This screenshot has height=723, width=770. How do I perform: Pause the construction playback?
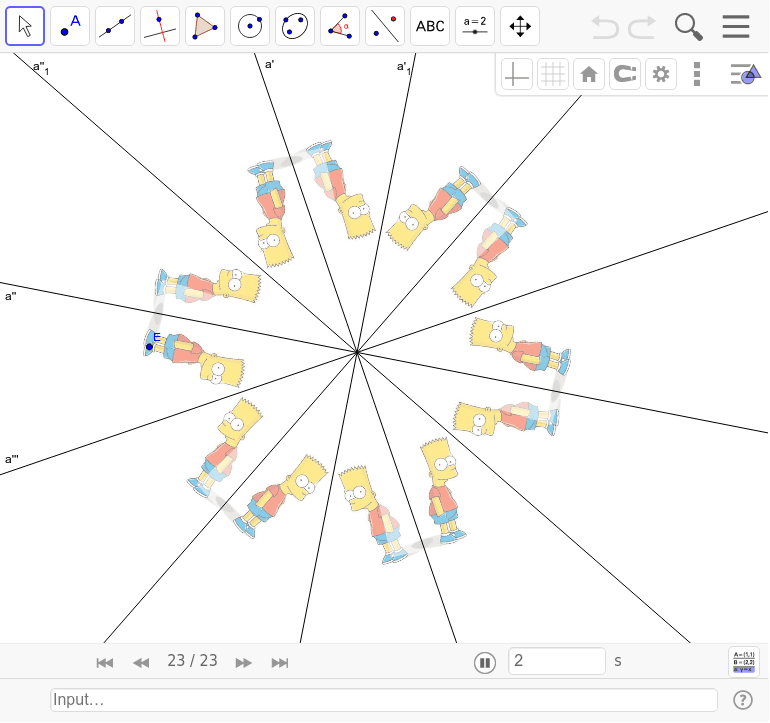[x=485, y=663]
